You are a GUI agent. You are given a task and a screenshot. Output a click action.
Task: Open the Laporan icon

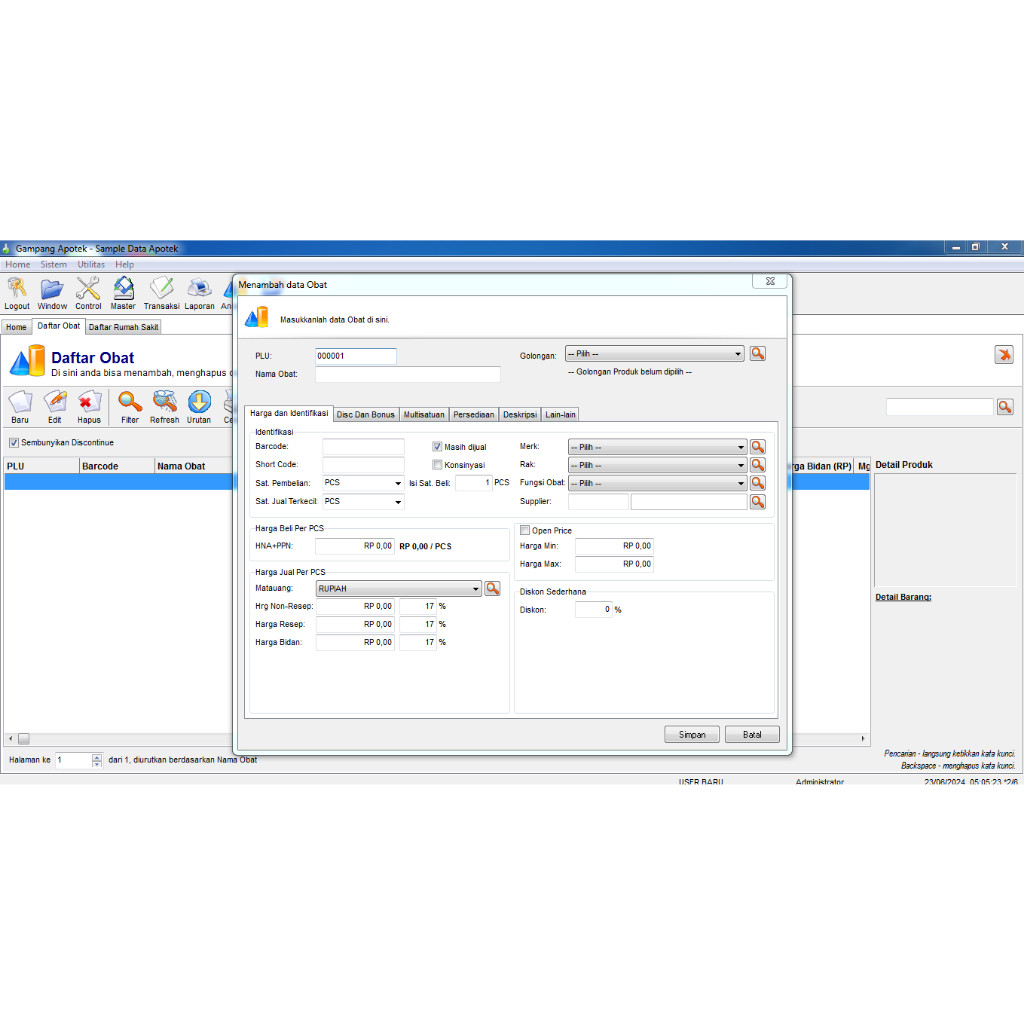(x=198, y=292)
